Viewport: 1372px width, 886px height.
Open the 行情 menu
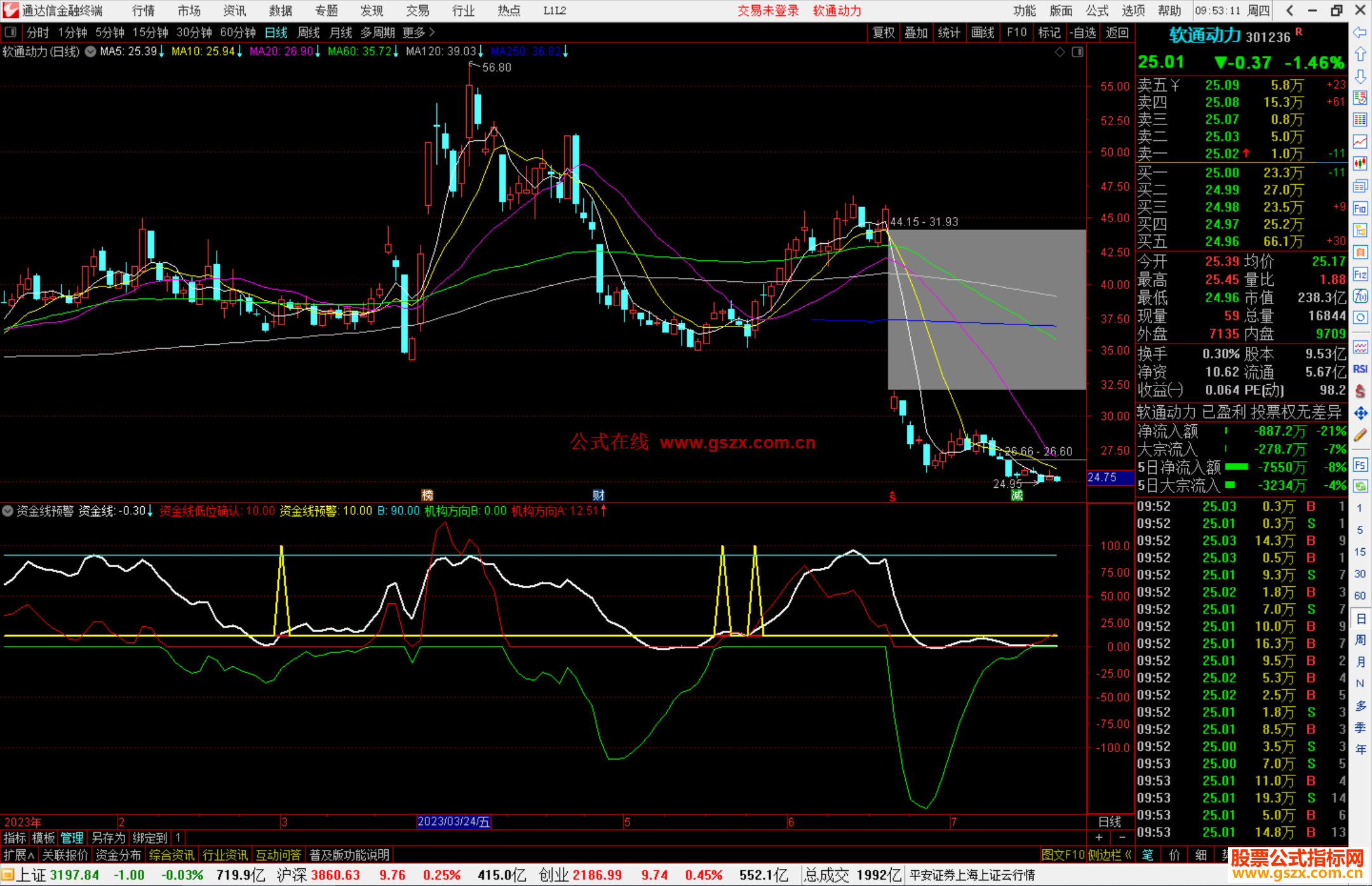point(144,10)
